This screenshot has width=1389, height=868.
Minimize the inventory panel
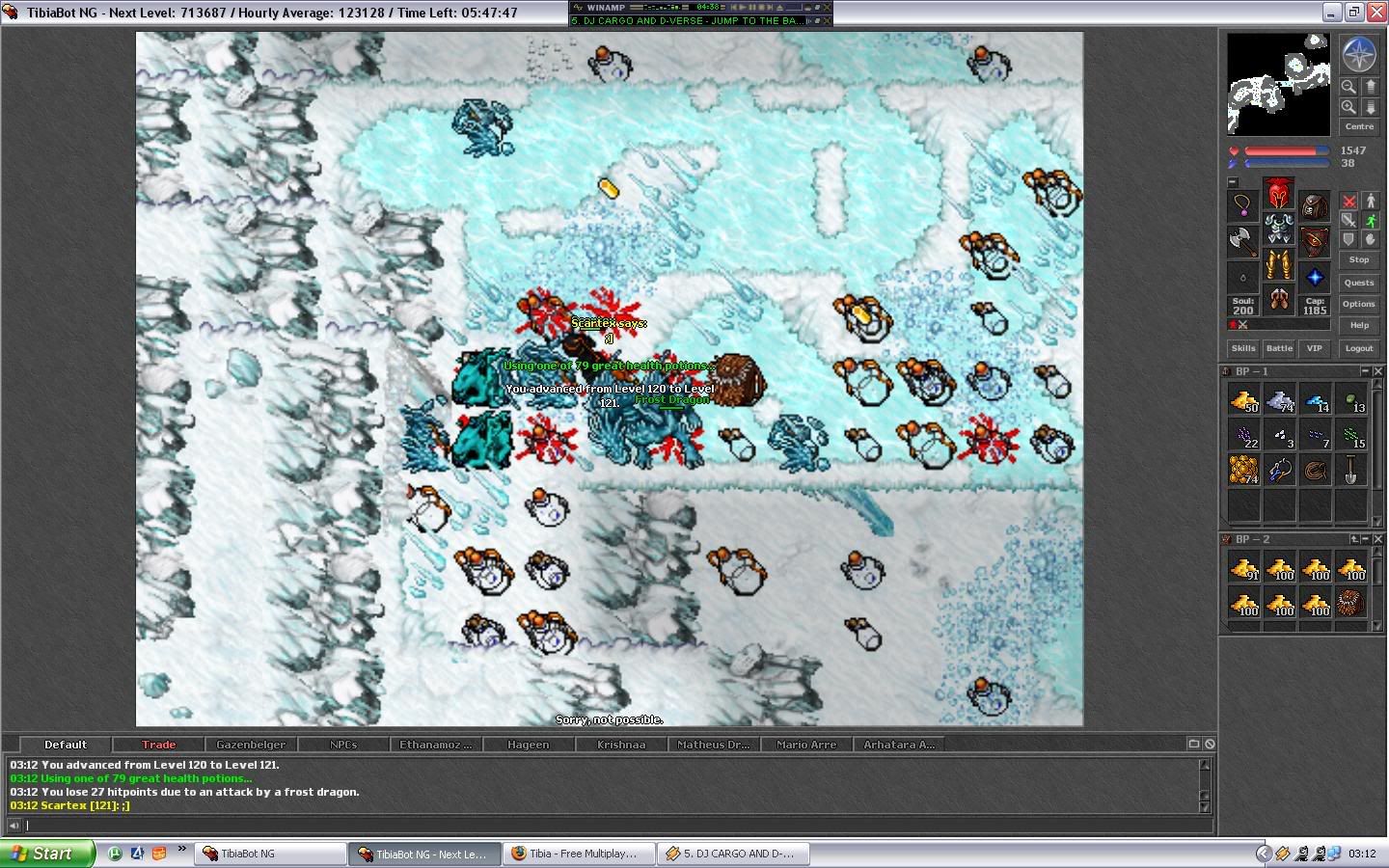point(1232,181)
